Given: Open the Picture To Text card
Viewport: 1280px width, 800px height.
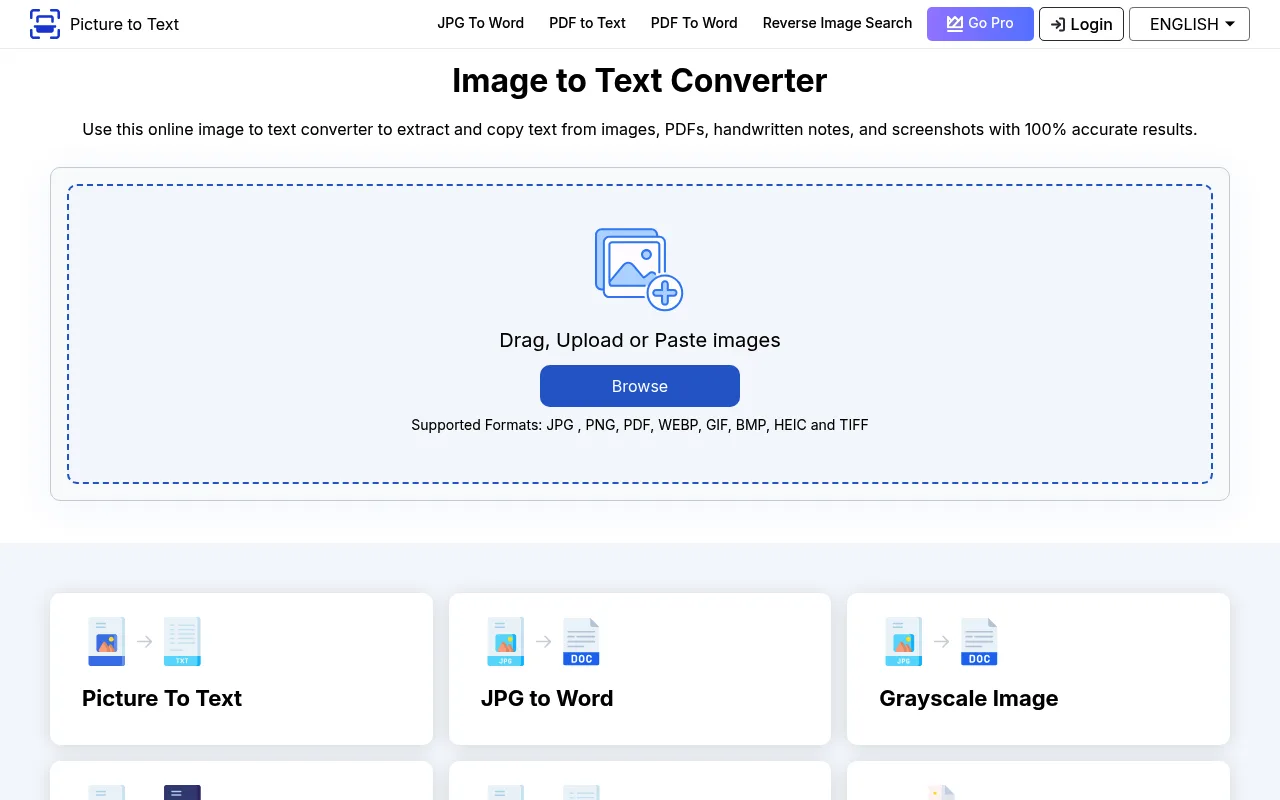Looking at the screenshot, I should click(241, 669).
